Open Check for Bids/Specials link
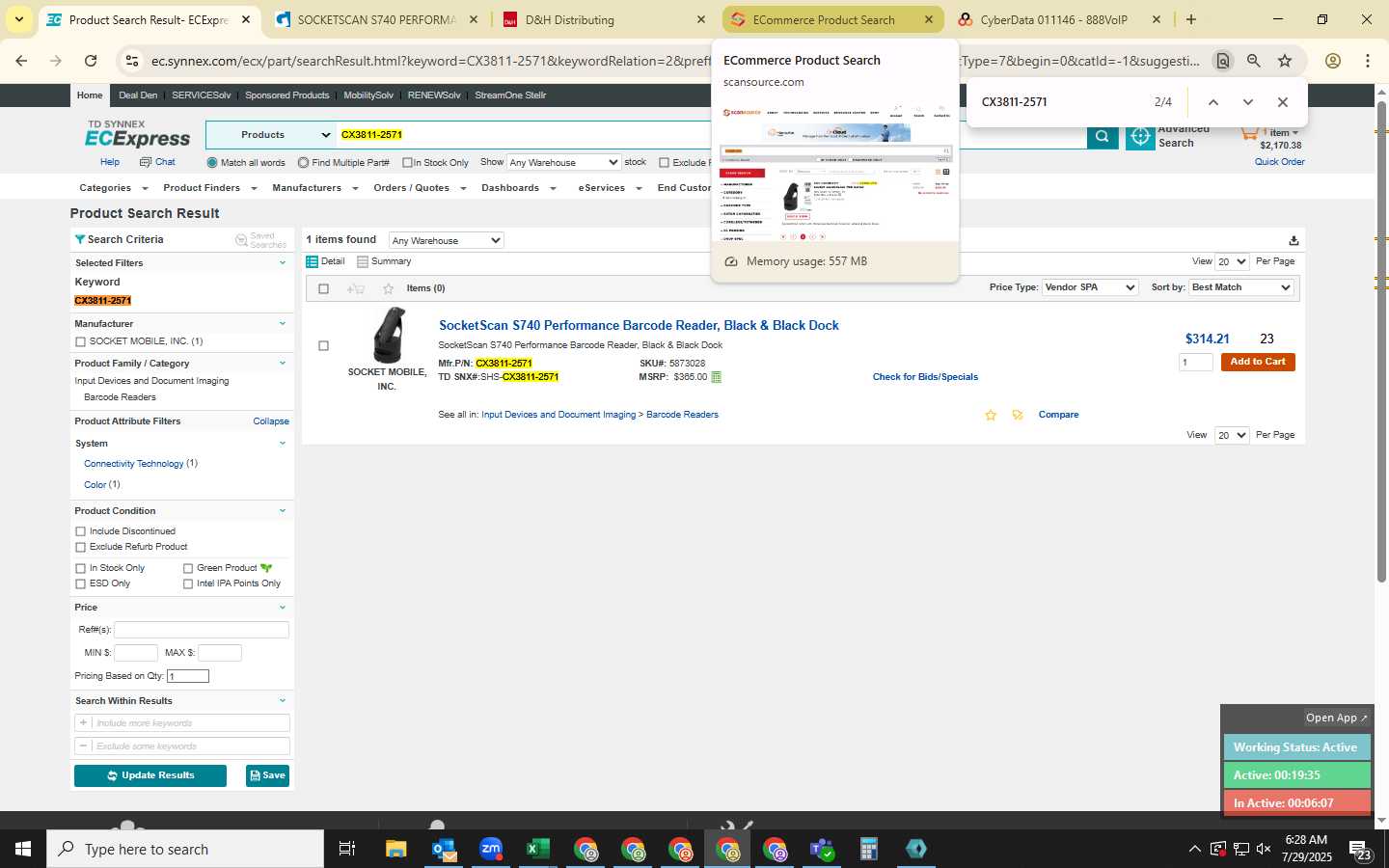Image resolution: width=1389 pixels, height=868 pixels. click(925, 377)
